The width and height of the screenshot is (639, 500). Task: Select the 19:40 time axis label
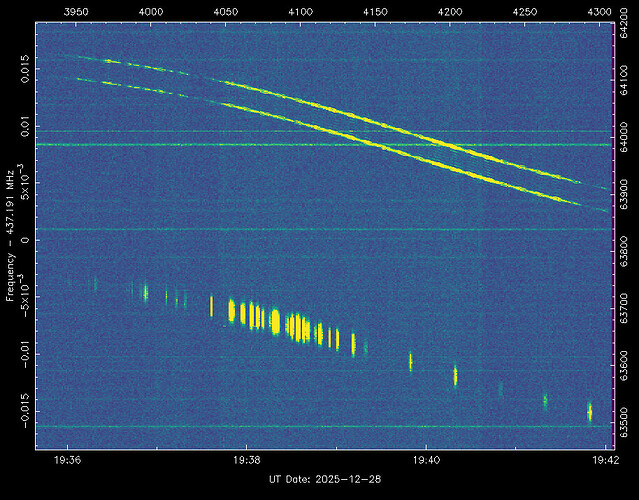tap(426, 461)
